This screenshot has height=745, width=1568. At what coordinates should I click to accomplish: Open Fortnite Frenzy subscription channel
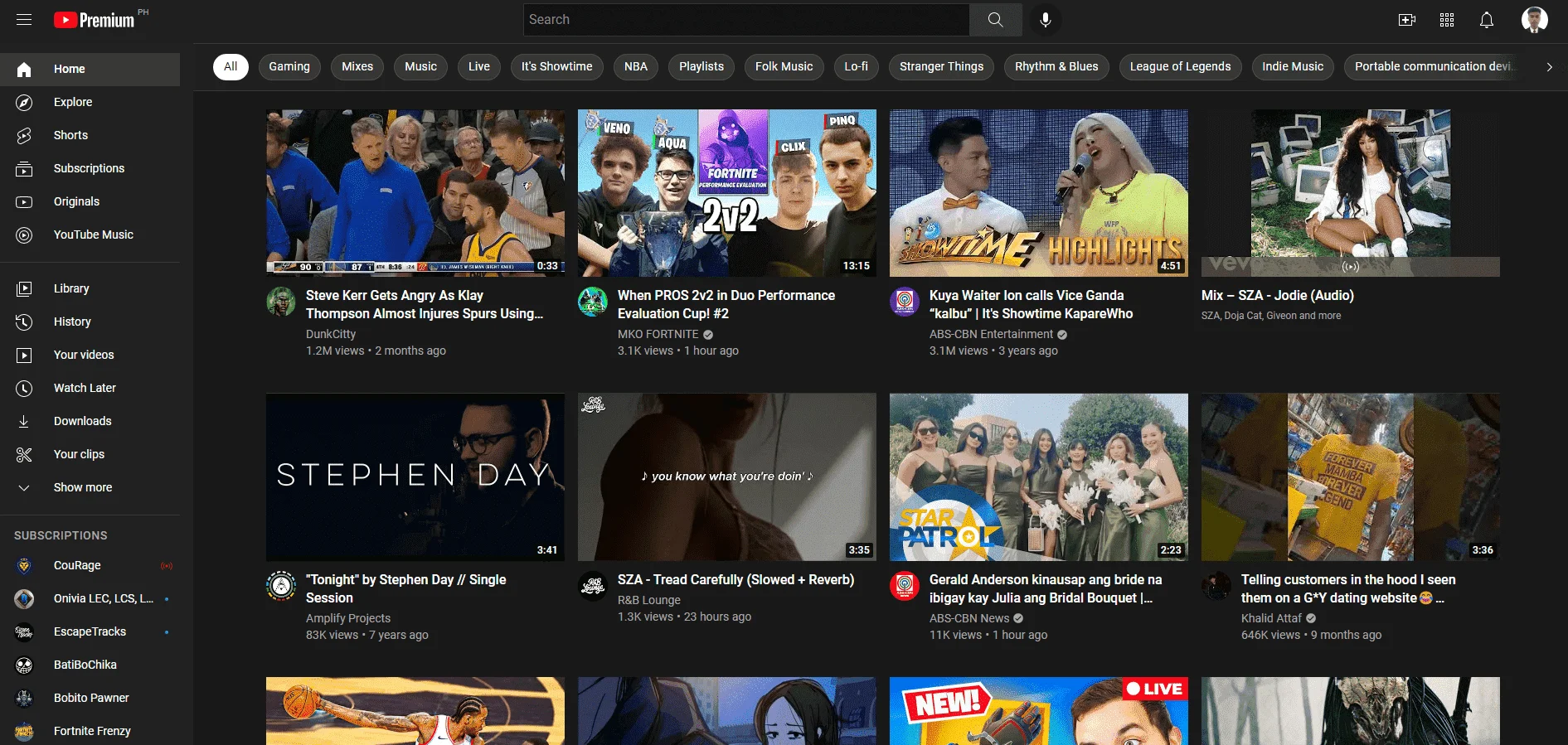90,732
